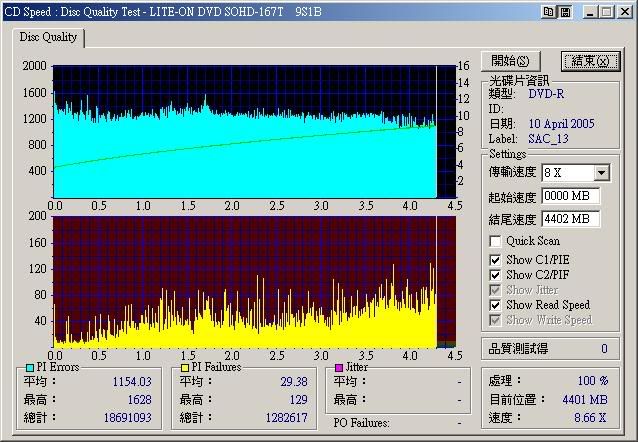Toggle the Show C1/PIE checkbox
The width and height of the screenshot is (638, 442).
(x=495, y=260)
